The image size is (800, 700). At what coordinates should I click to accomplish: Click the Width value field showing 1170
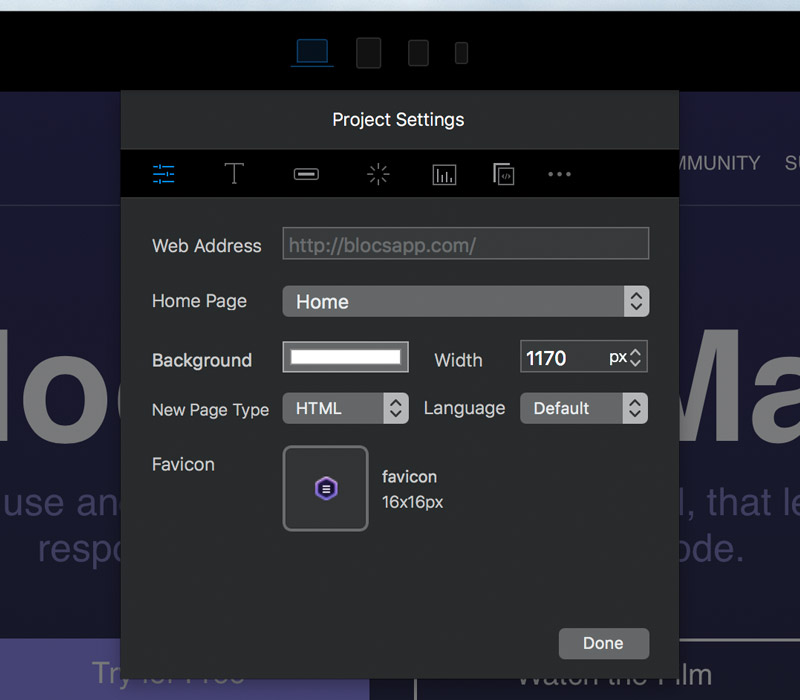tap(564, 358)
